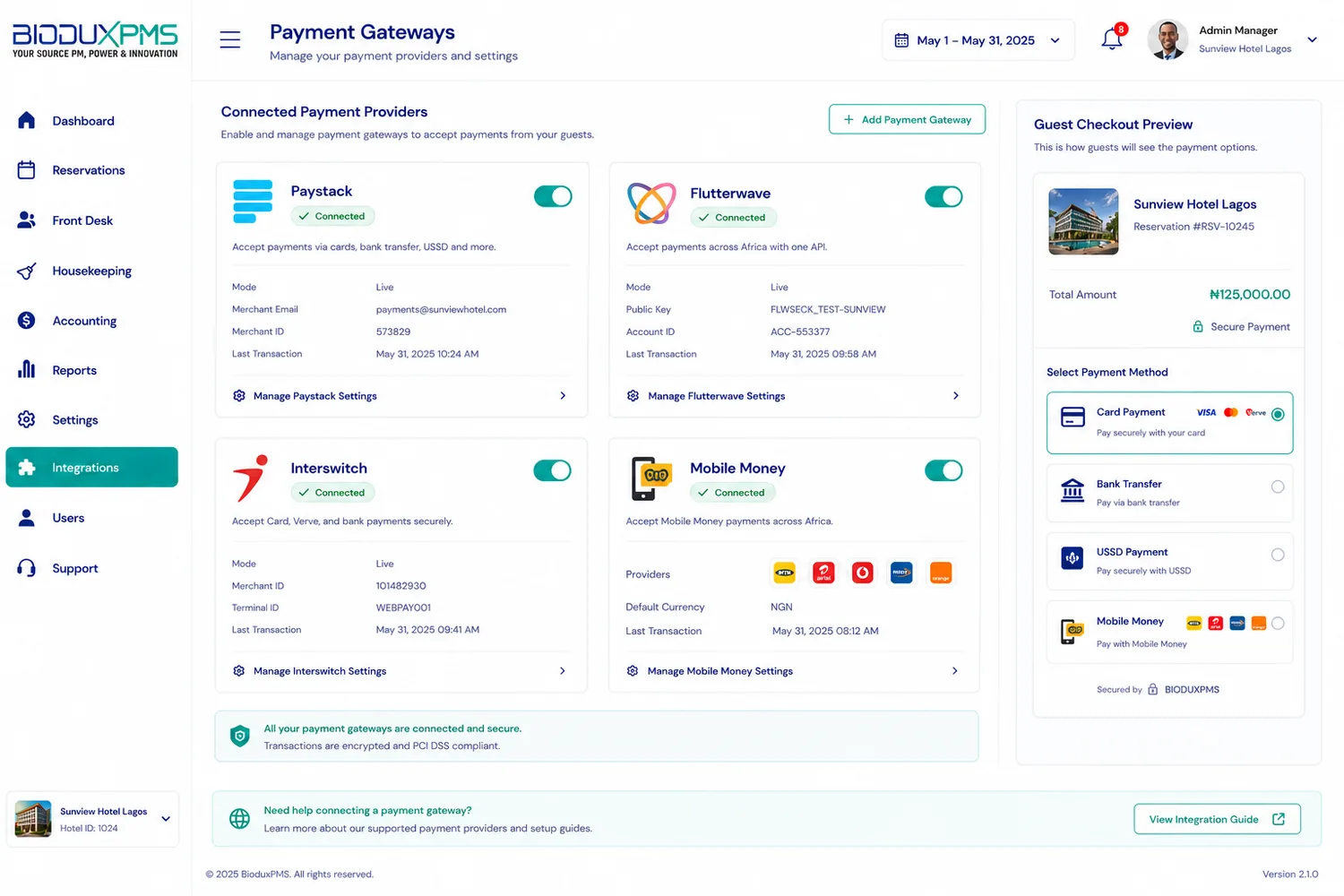Open Reports in sidebar
1344x896 pixels.
coord(91,370)
